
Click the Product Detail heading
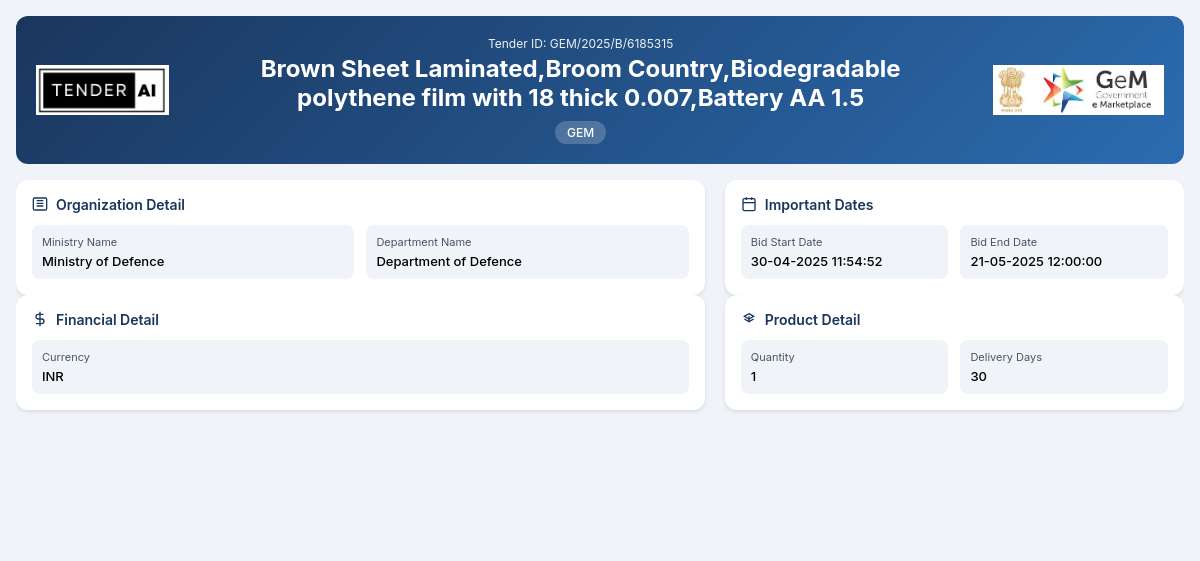[x=812, y=320]
